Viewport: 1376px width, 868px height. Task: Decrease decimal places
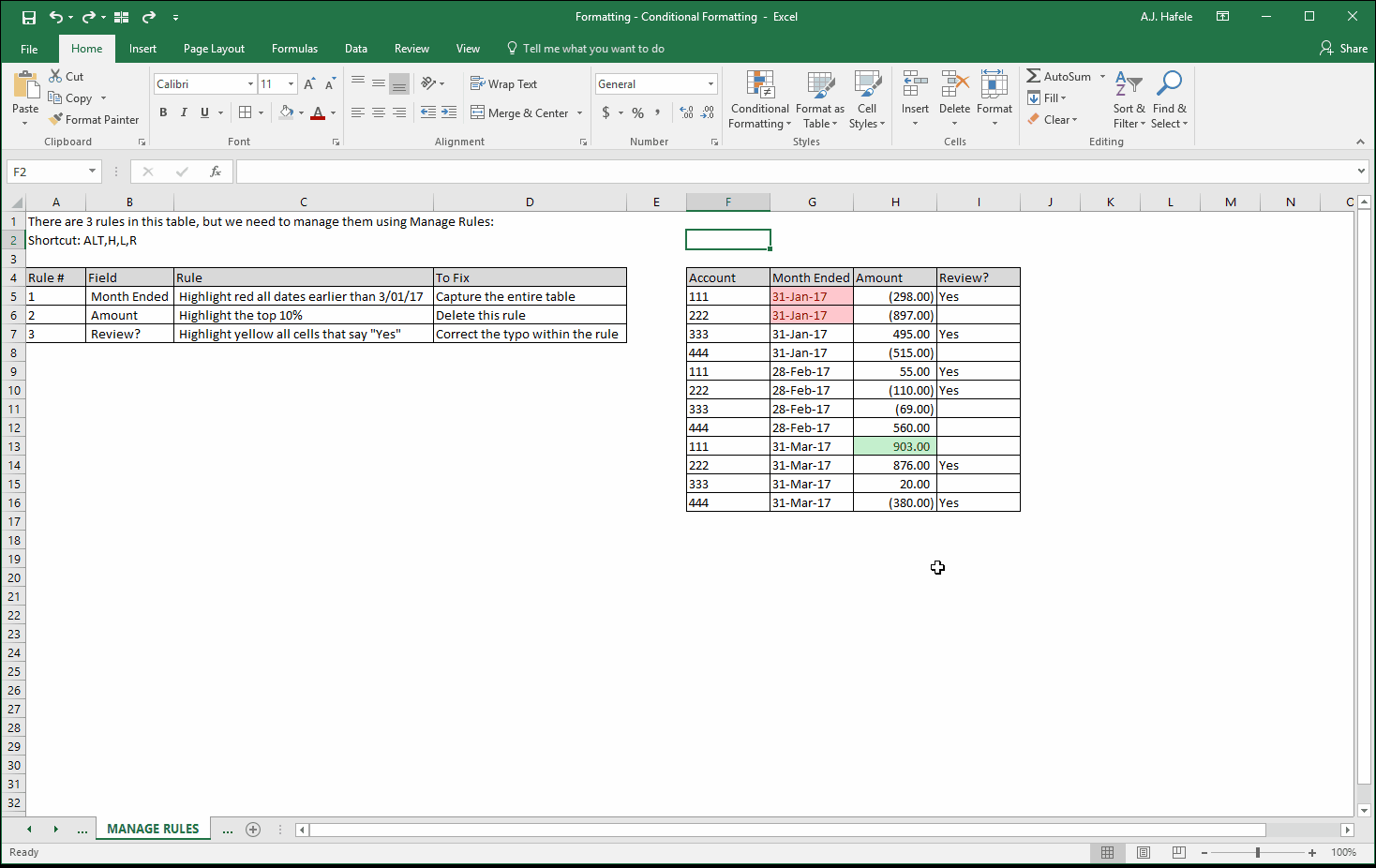click(x=708, y=112)
